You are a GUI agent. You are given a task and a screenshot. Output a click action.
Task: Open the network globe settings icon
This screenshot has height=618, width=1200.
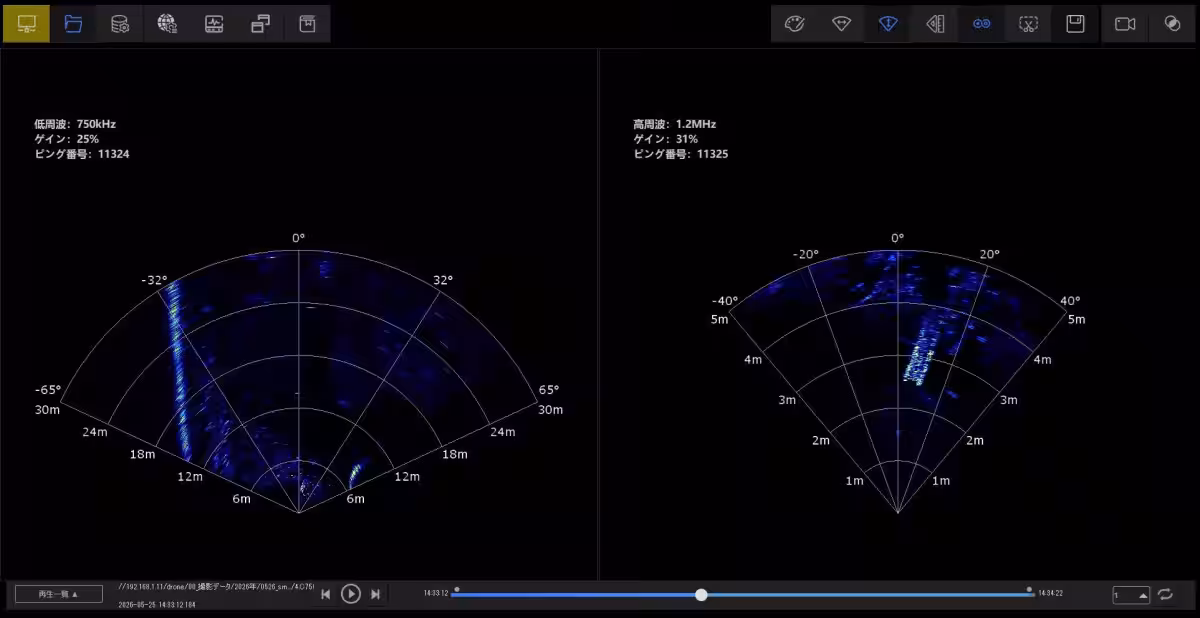point(167,24)
